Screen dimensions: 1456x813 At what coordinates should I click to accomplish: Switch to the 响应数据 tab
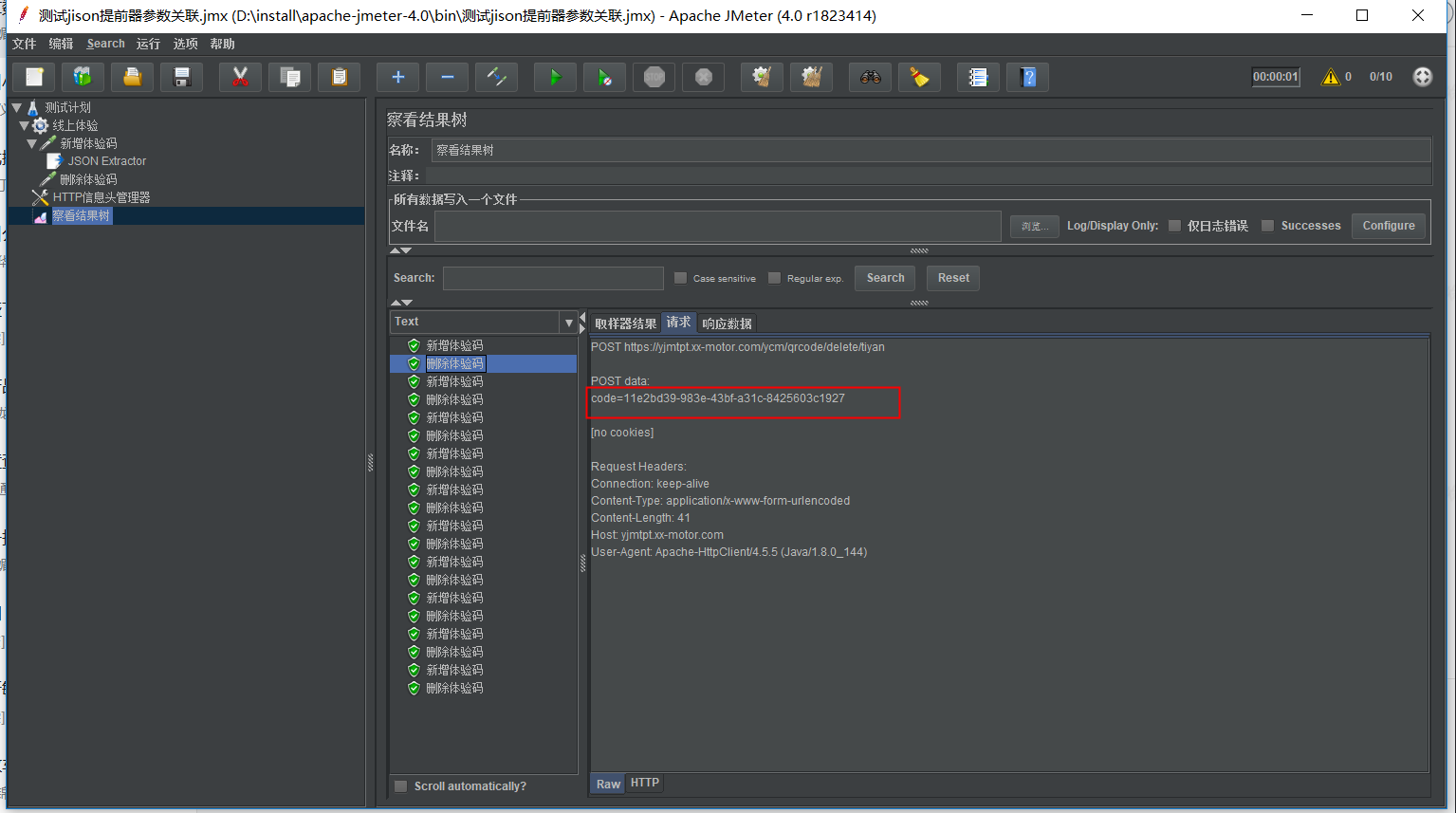[x=727, y=323]
